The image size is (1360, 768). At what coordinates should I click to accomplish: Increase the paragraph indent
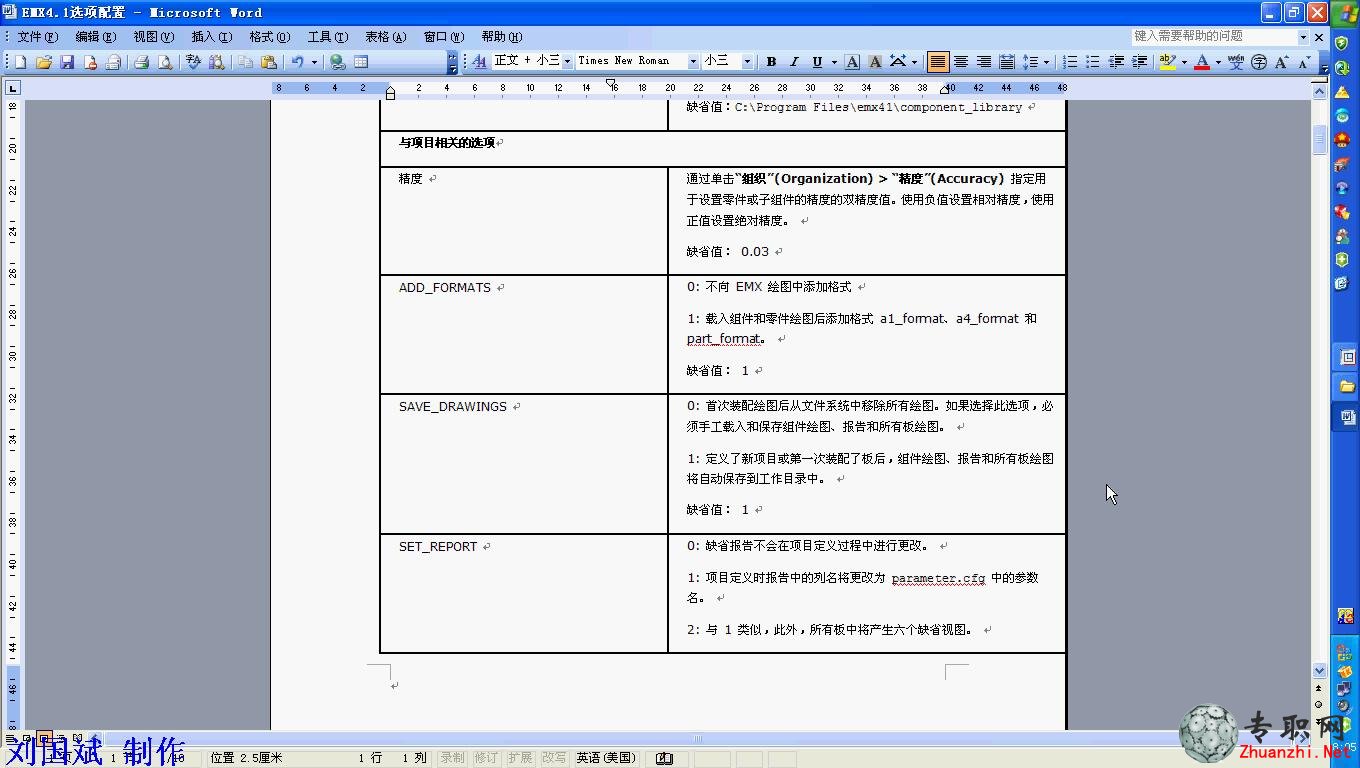point(1139,62)
